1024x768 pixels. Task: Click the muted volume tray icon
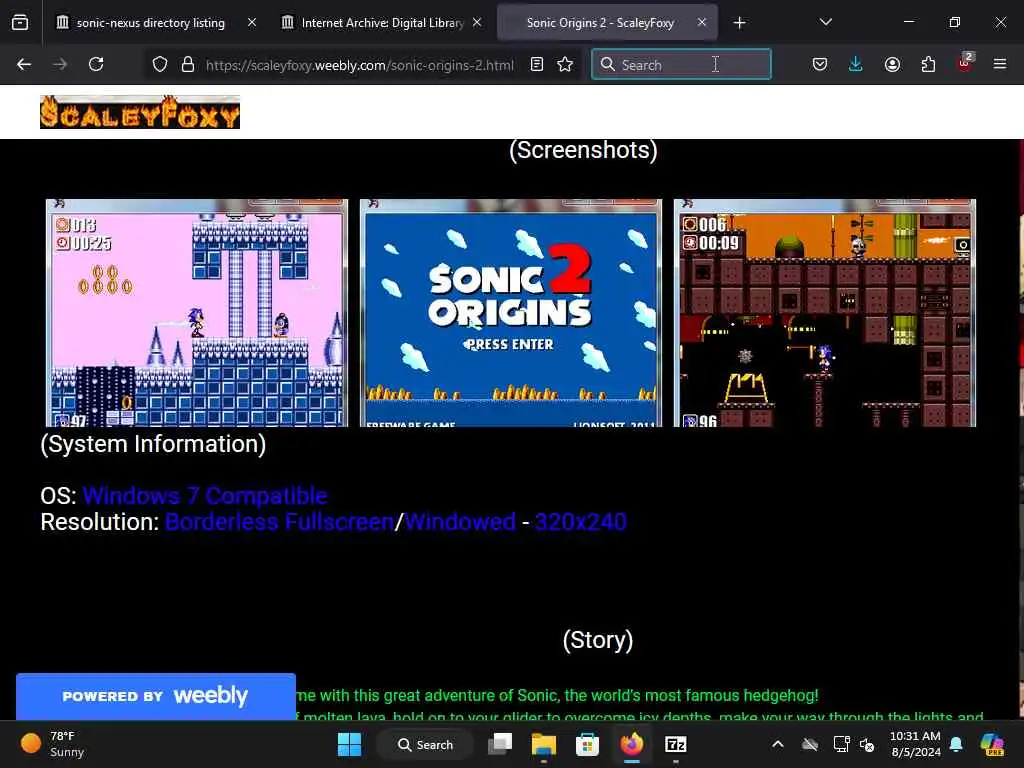coord(868,744)
